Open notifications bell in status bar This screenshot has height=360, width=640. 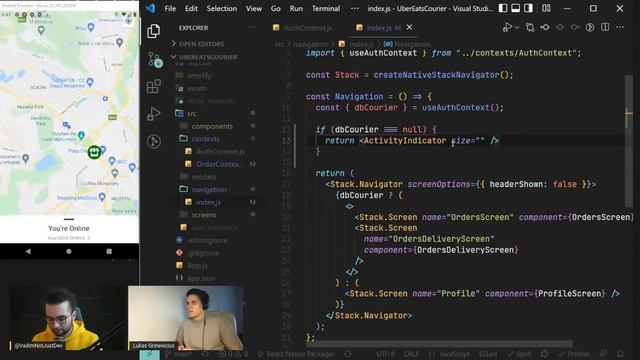click(x=620, y=354)
